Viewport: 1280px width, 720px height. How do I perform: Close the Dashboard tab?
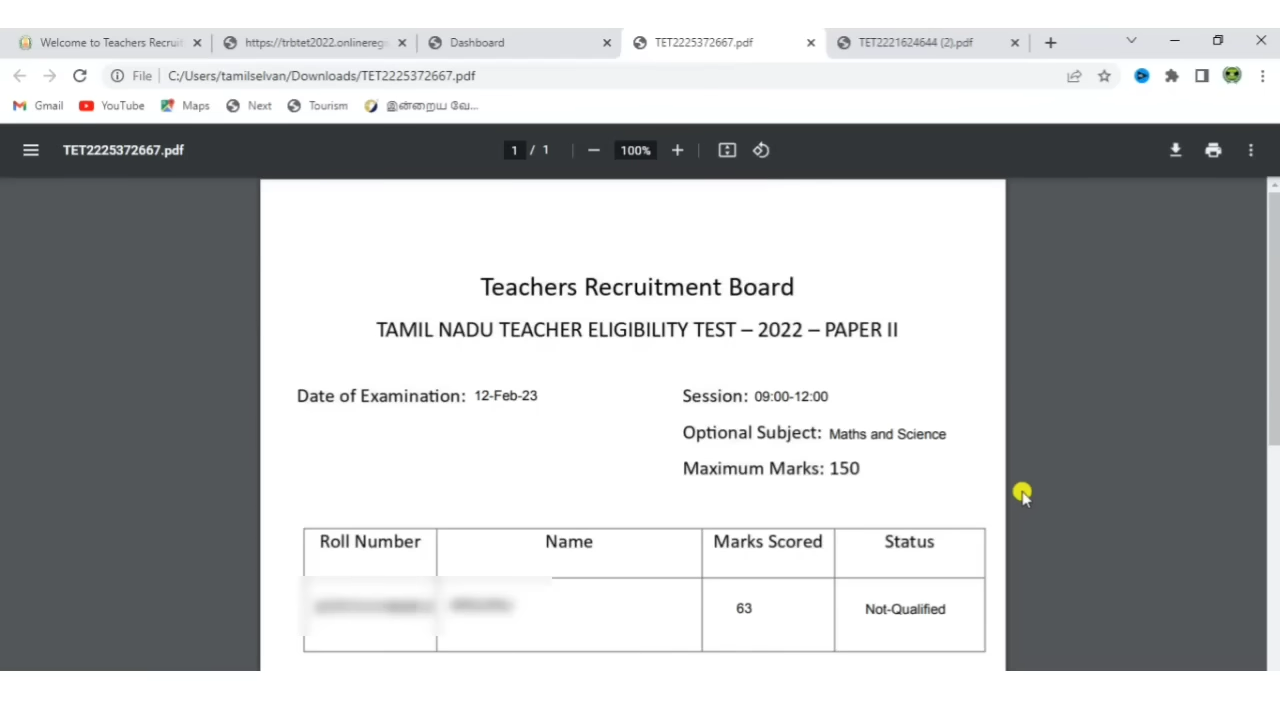pyautogui.click(x=607, y=43)
